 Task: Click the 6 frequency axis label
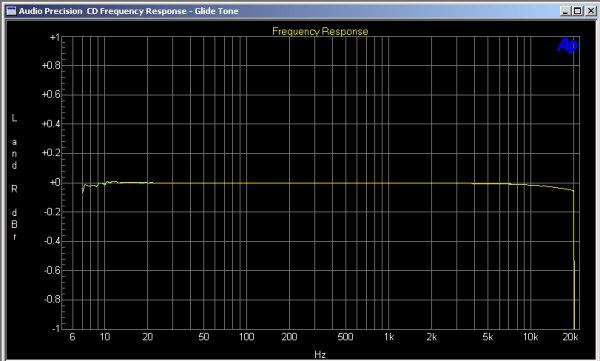click(x=72, y=337)
